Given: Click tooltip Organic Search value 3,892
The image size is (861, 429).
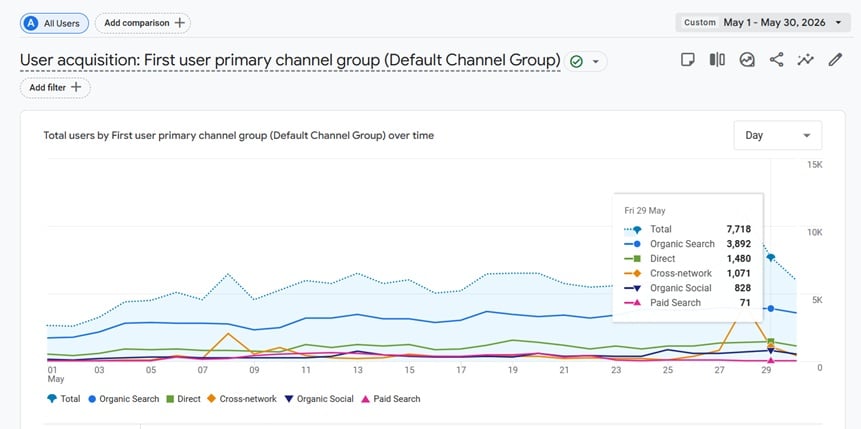Looking at the screenshot, I should pyautogui.click(x=737, y=244).
